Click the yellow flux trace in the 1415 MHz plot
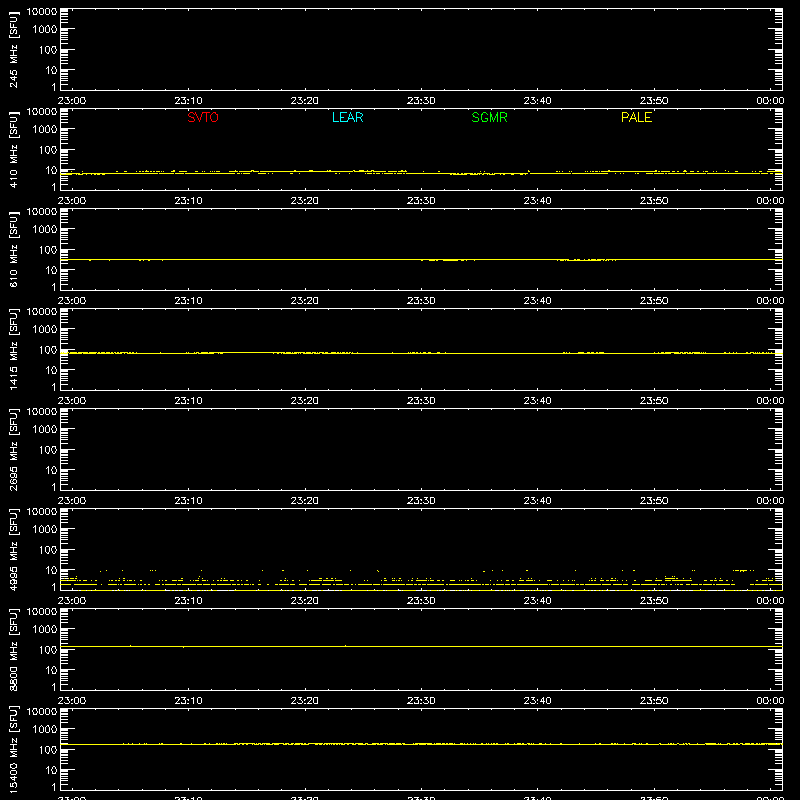 (x=421, y=353)
